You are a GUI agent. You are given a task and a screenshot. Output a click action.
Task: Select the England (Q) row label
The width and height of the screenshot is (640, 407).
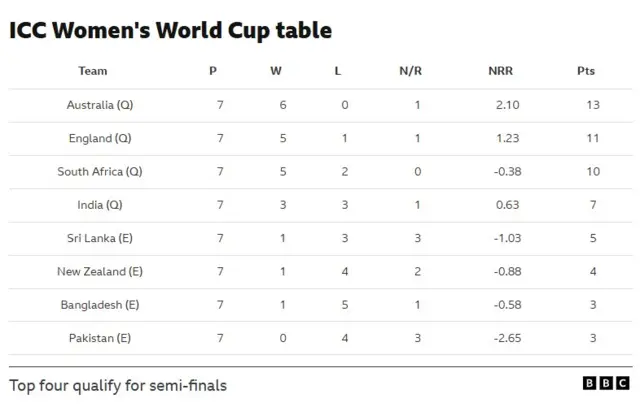(99, 138)
